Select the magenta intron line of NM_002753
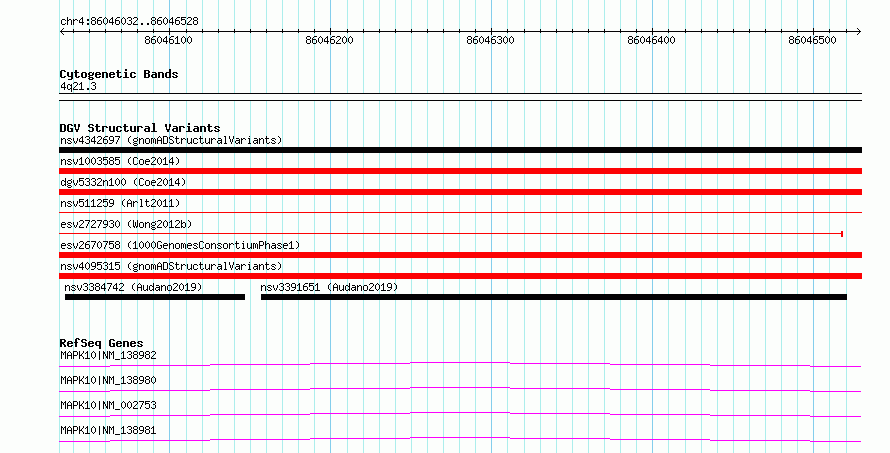 point(460,414)
